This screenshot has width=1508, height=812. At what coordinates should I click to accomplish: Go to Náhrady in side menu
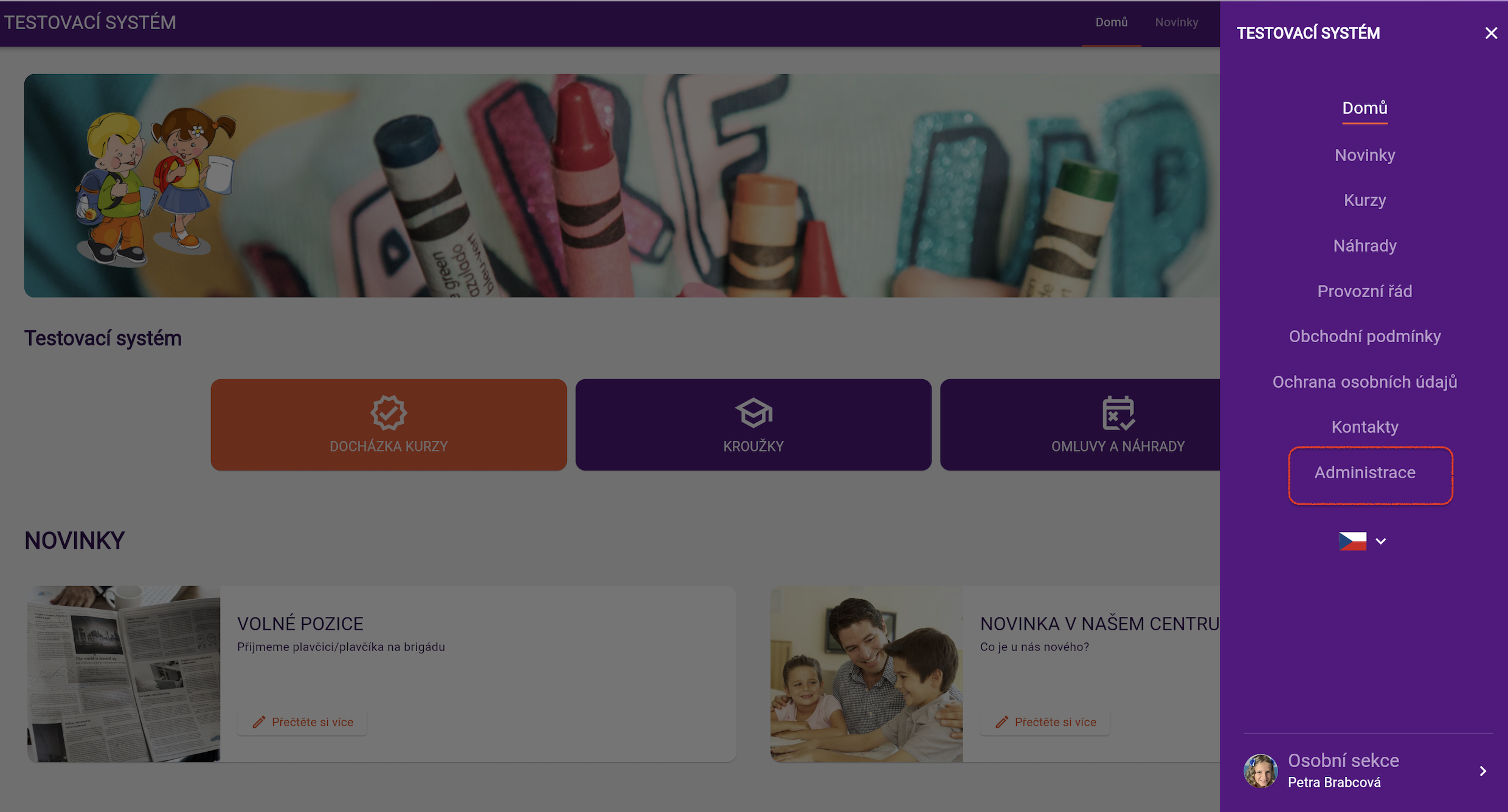click(1364, 246)
